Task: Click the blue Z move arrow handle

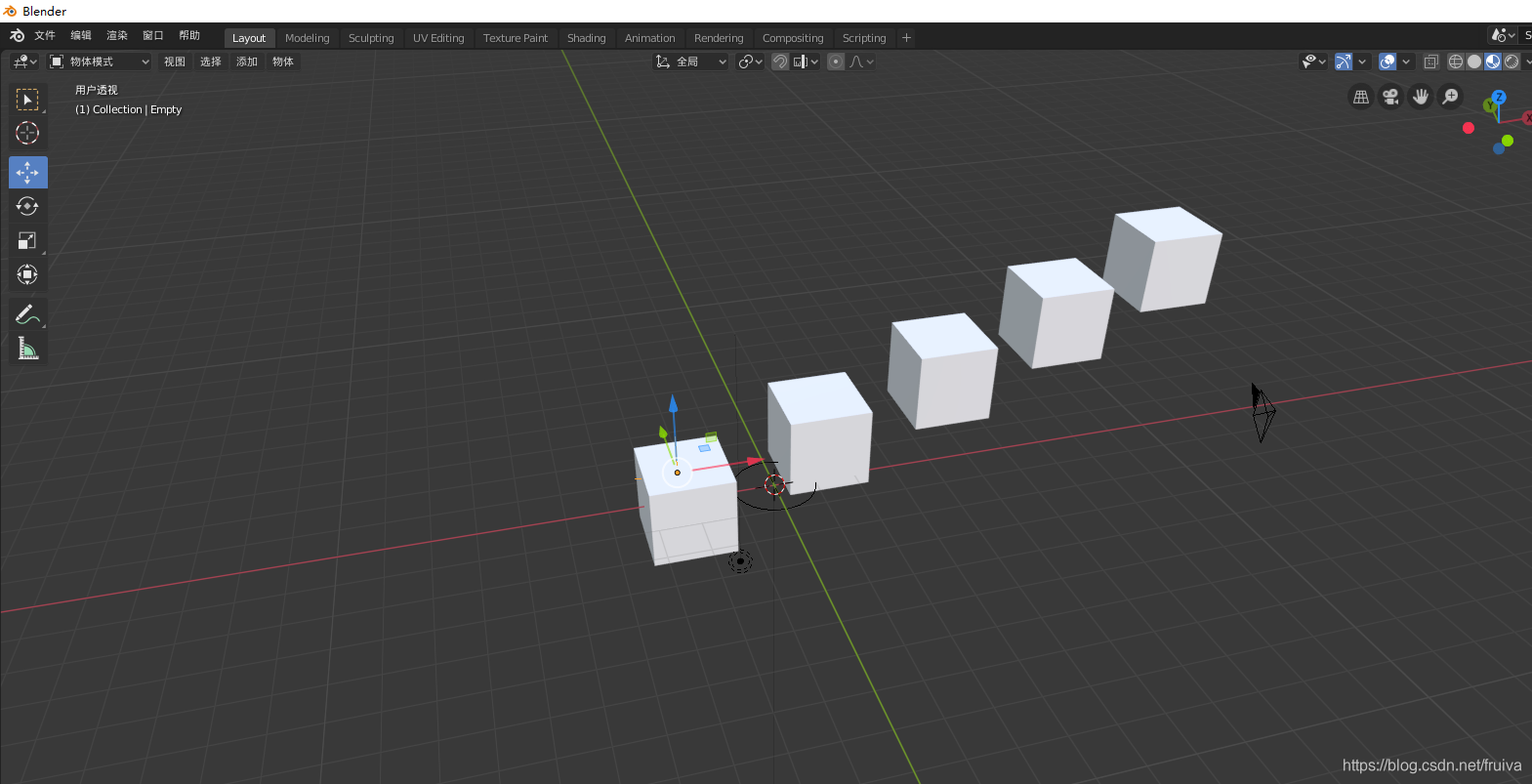Action: click(x=673, y=403)
